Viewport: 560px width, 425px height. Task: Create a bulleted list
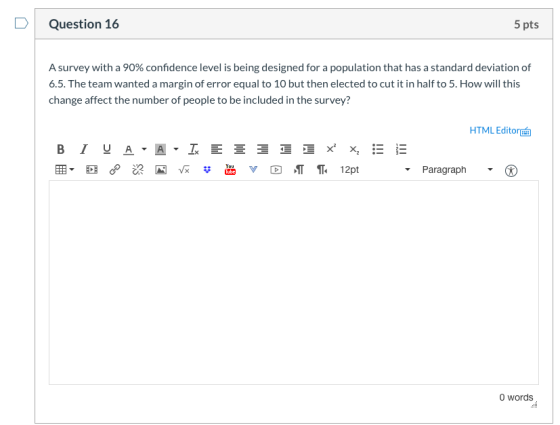coord(378,149)
